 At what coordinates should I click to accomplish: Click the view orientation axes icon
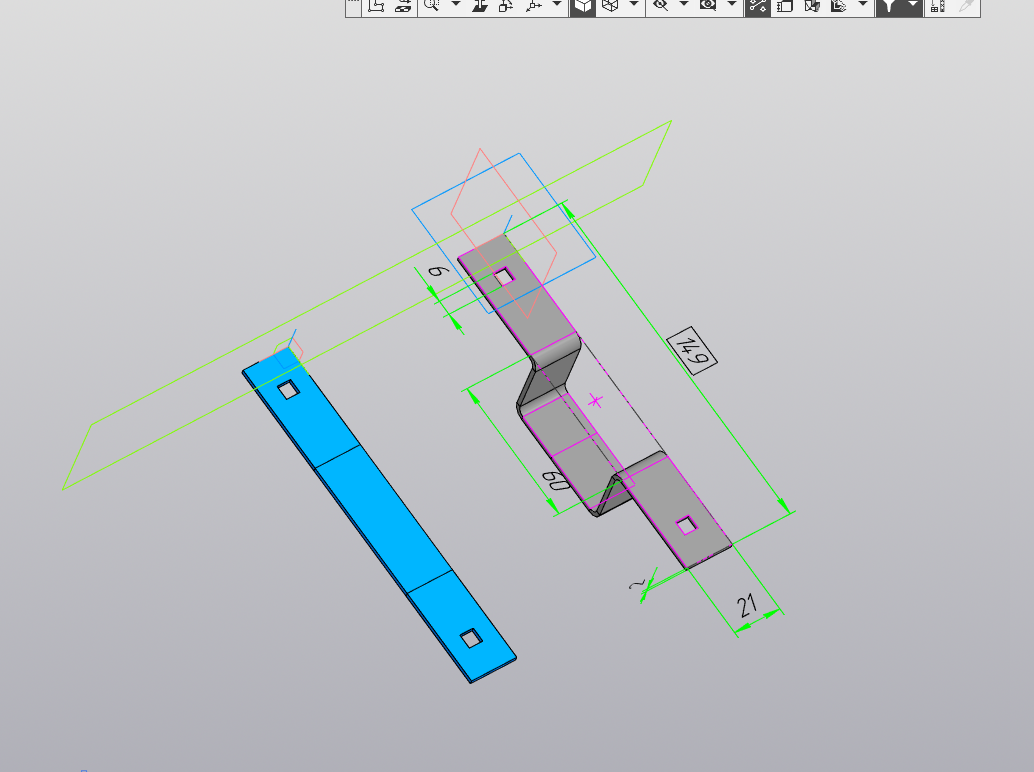coord(532,6)
